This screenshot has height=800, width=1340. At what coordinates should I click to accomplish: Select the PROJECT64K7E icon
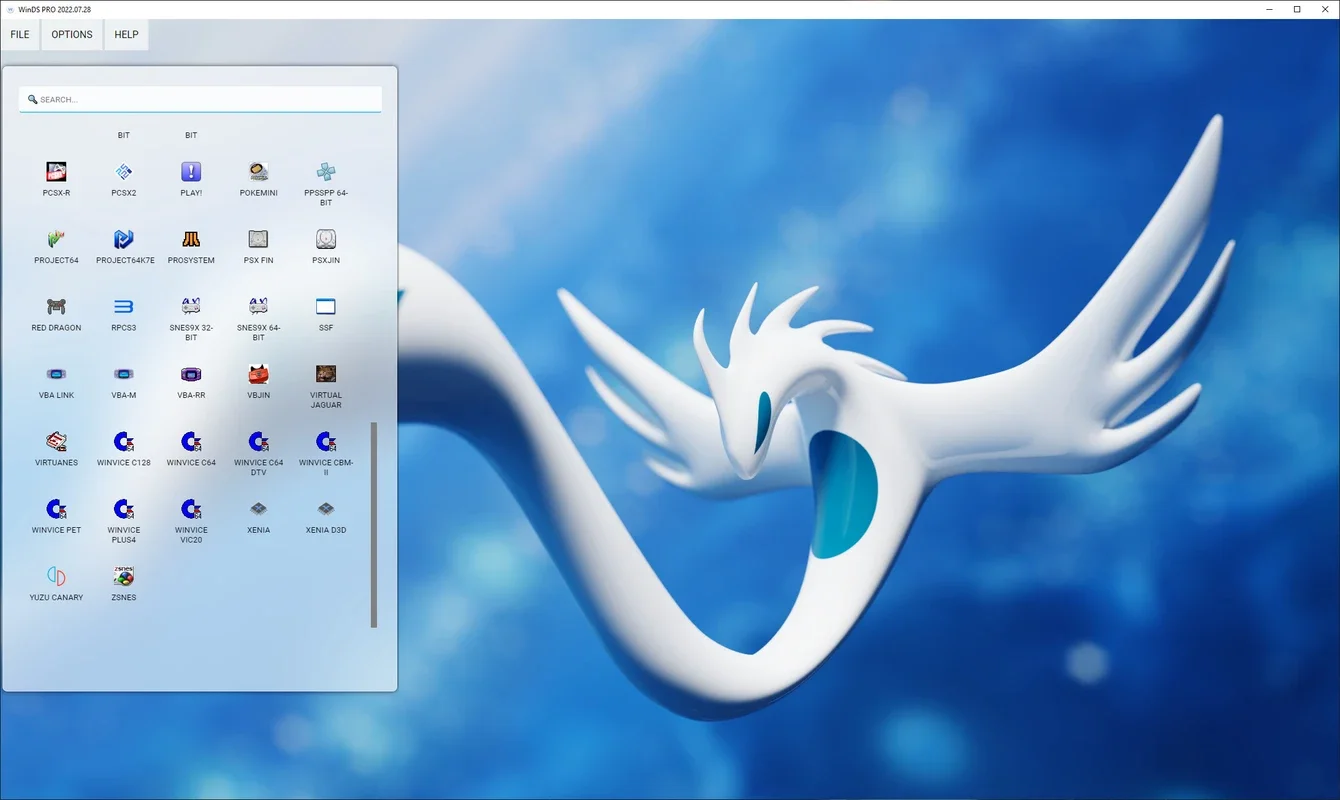(x=124, y=239)
